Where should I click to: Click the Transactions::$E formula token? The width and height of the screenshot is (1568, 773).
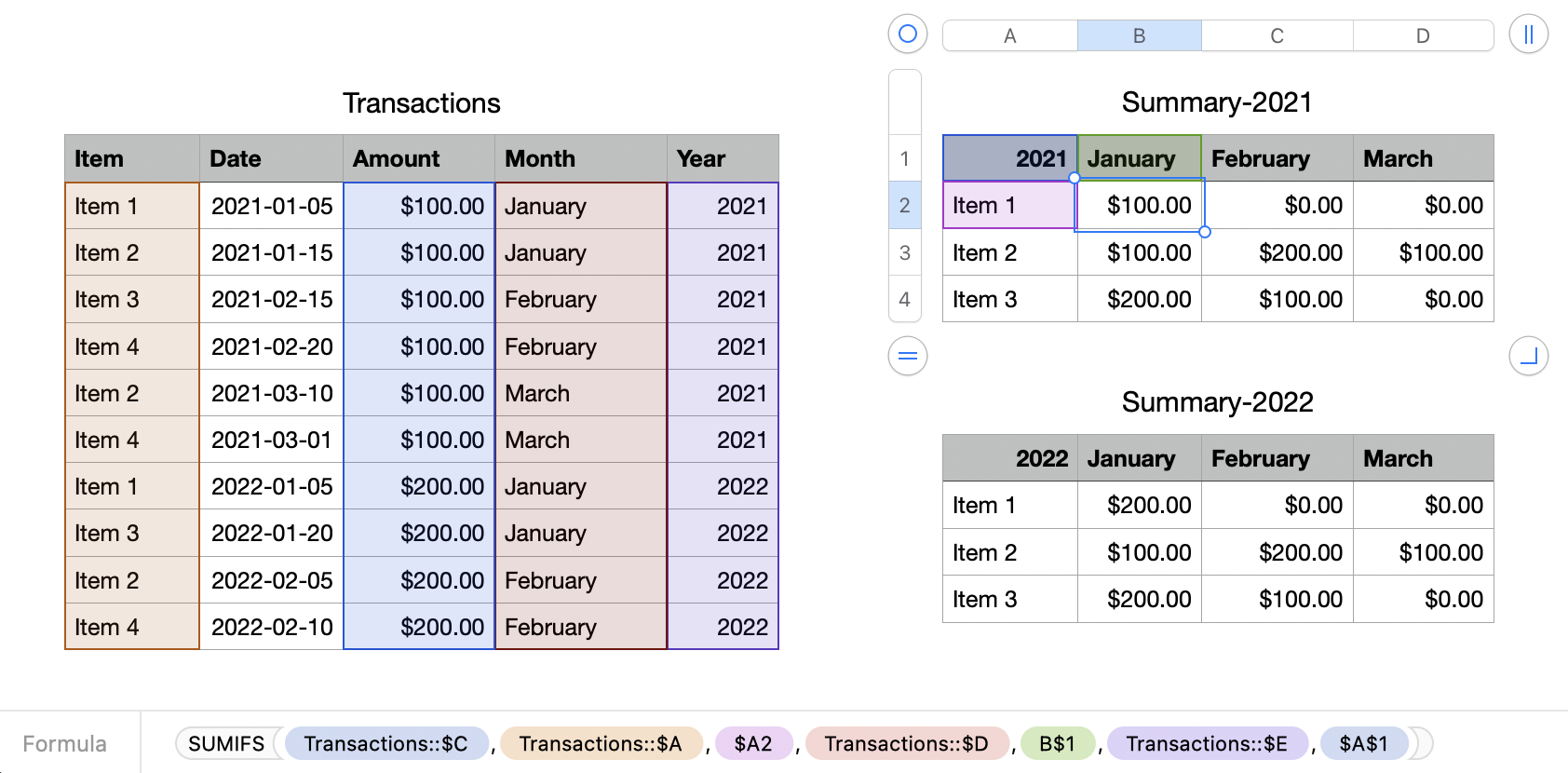[x=1206, y=743]
